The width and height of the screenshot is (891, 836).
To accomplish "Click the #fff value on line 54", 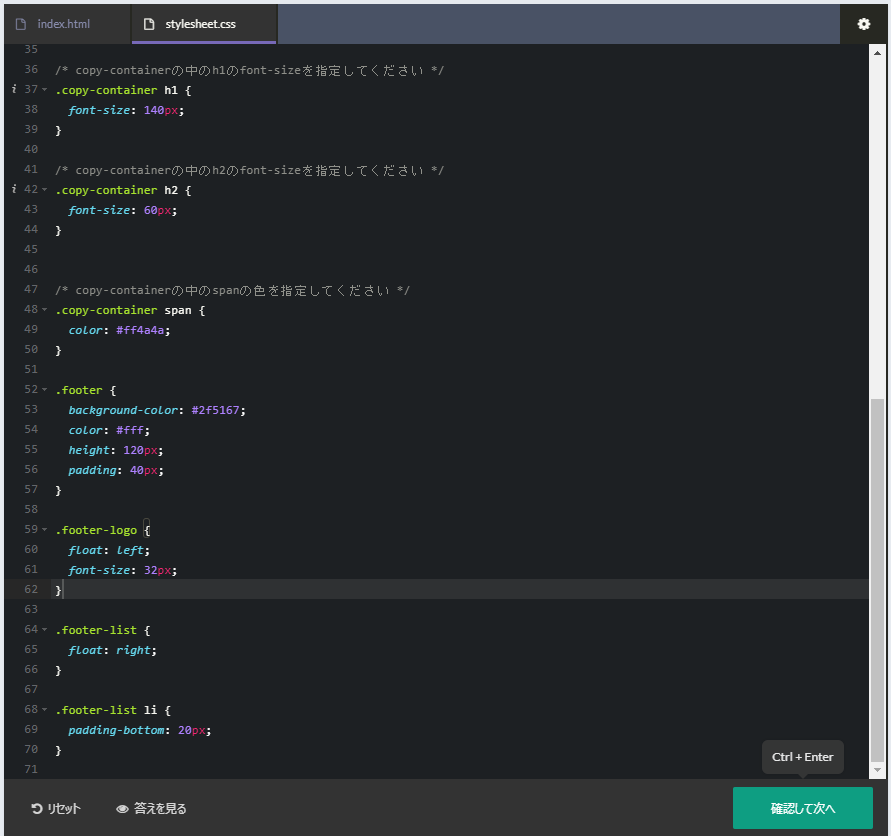I will click(x=130, y=430).
